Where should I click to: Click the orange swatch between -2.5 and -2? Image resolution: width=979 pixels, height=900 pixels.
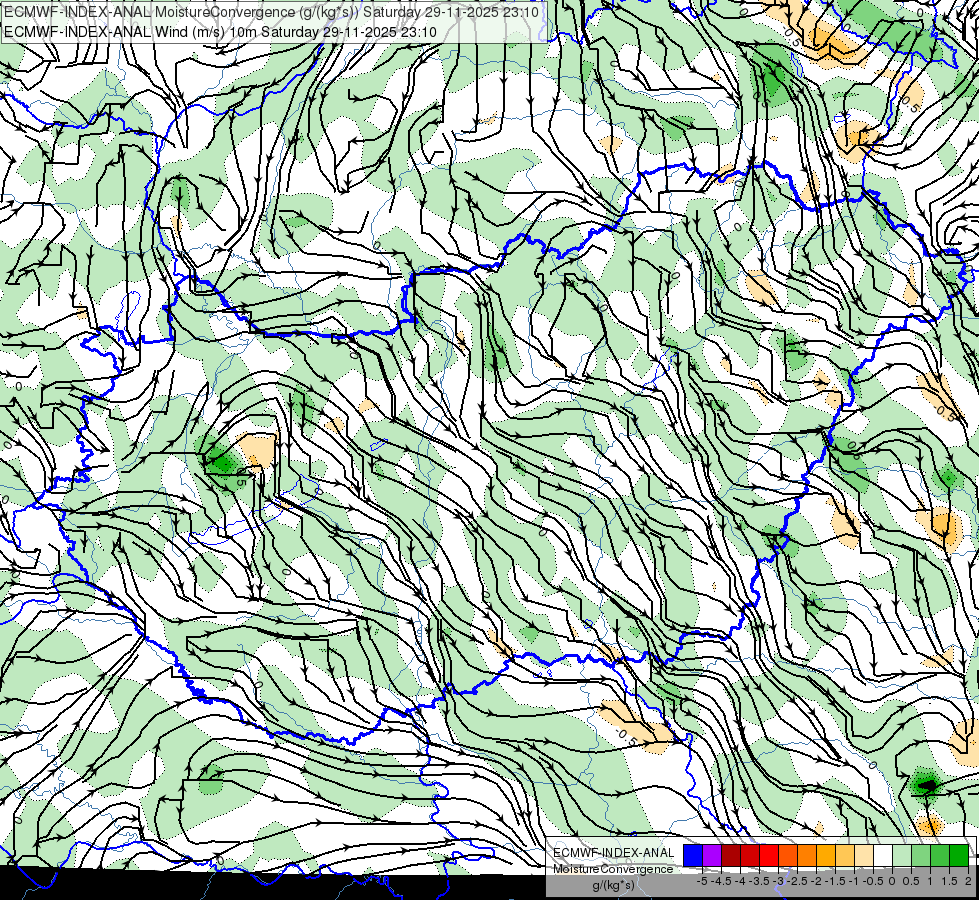pyautogui.click(x=807, y=855)
